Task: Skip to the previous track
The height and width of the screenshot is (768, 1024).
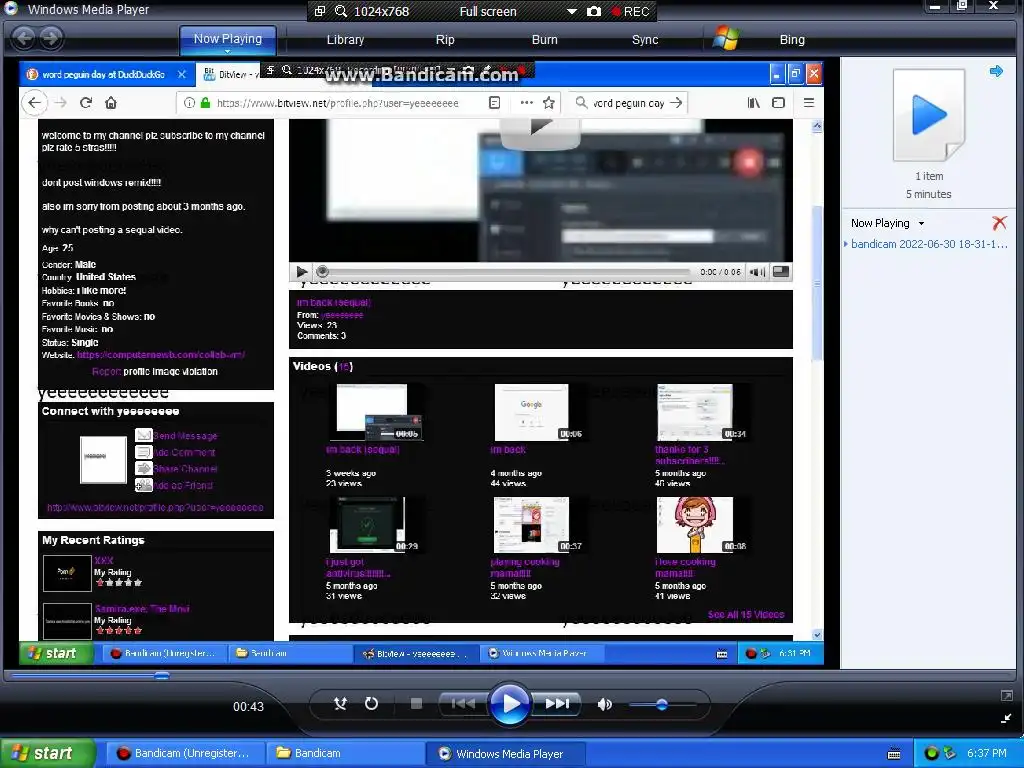Action: [463, 703]
